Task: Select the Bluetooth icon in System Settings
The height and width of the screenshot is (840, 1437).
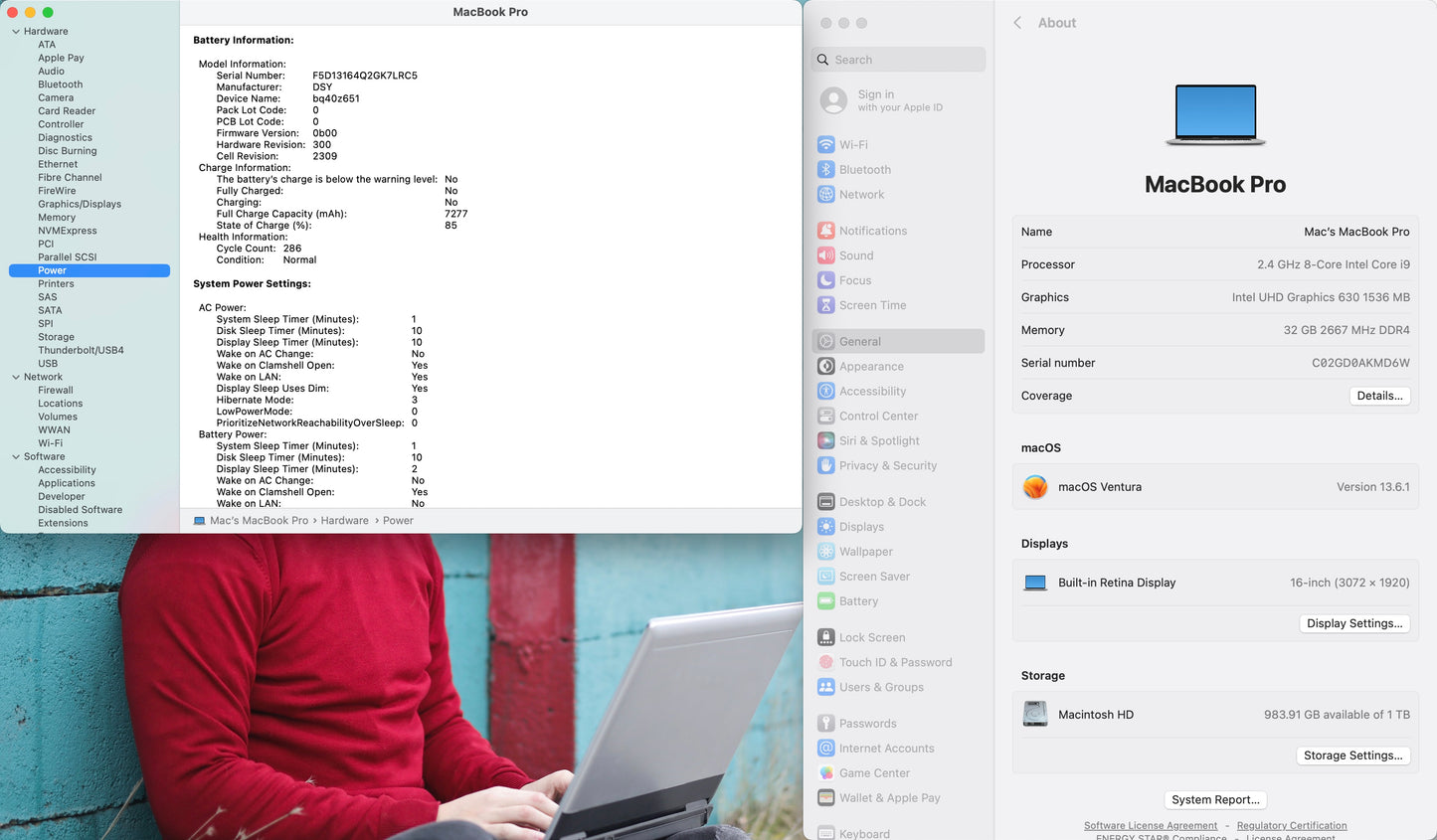Action: click(x=825, y=170)
